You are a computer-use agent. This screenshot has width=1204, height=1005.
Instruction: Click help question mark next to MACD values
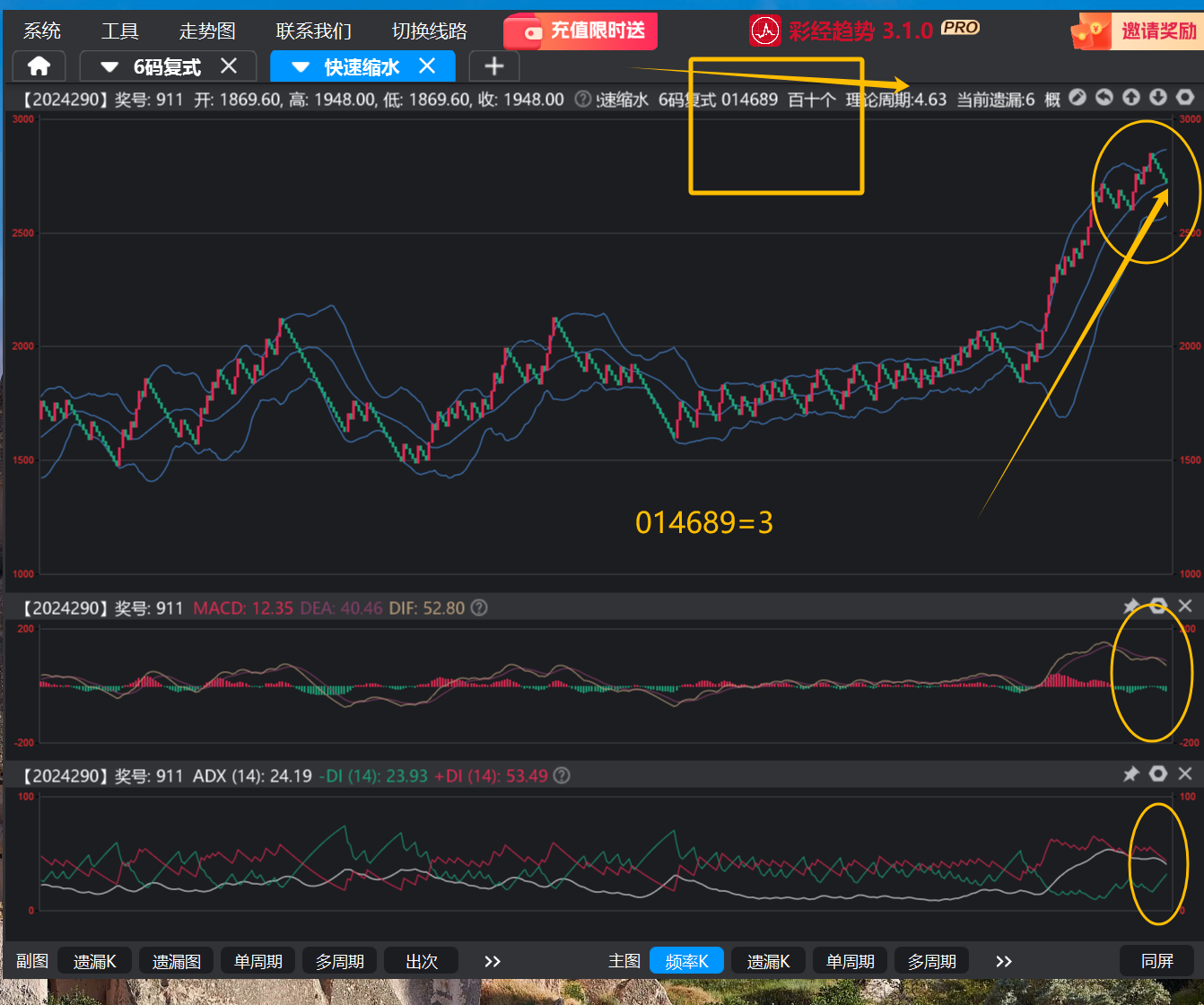coord(479,608)
